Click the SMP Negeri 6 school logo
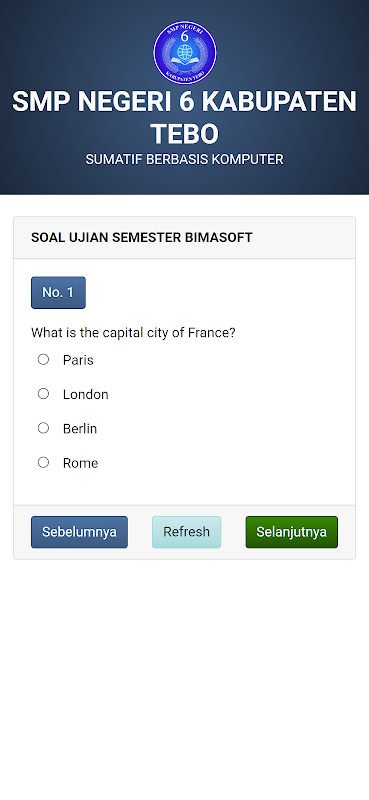Viewport: 369px width, 800px height. click(185, 53)
